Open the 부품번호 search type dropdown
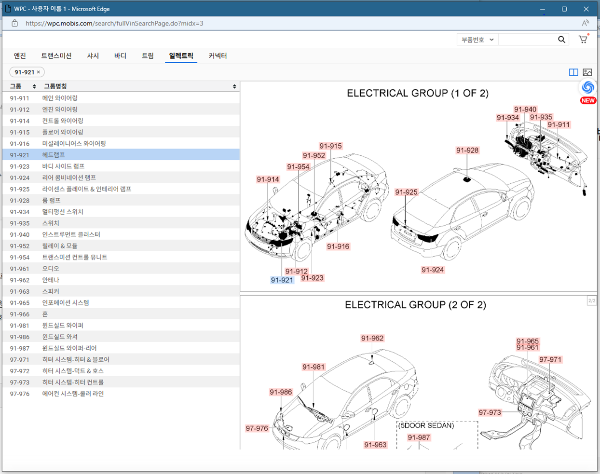Screen dimensions: 600x474 477,39
